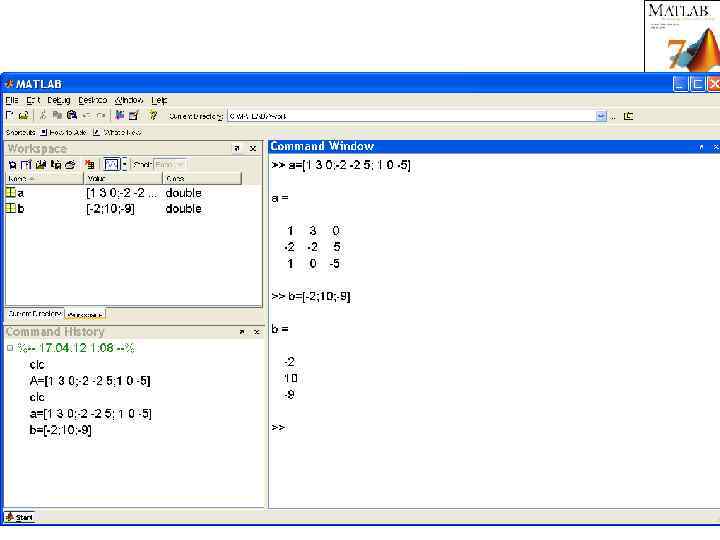This screenshot has height=540, width=720.
Task: Print workspace icon
Action: 70,164
